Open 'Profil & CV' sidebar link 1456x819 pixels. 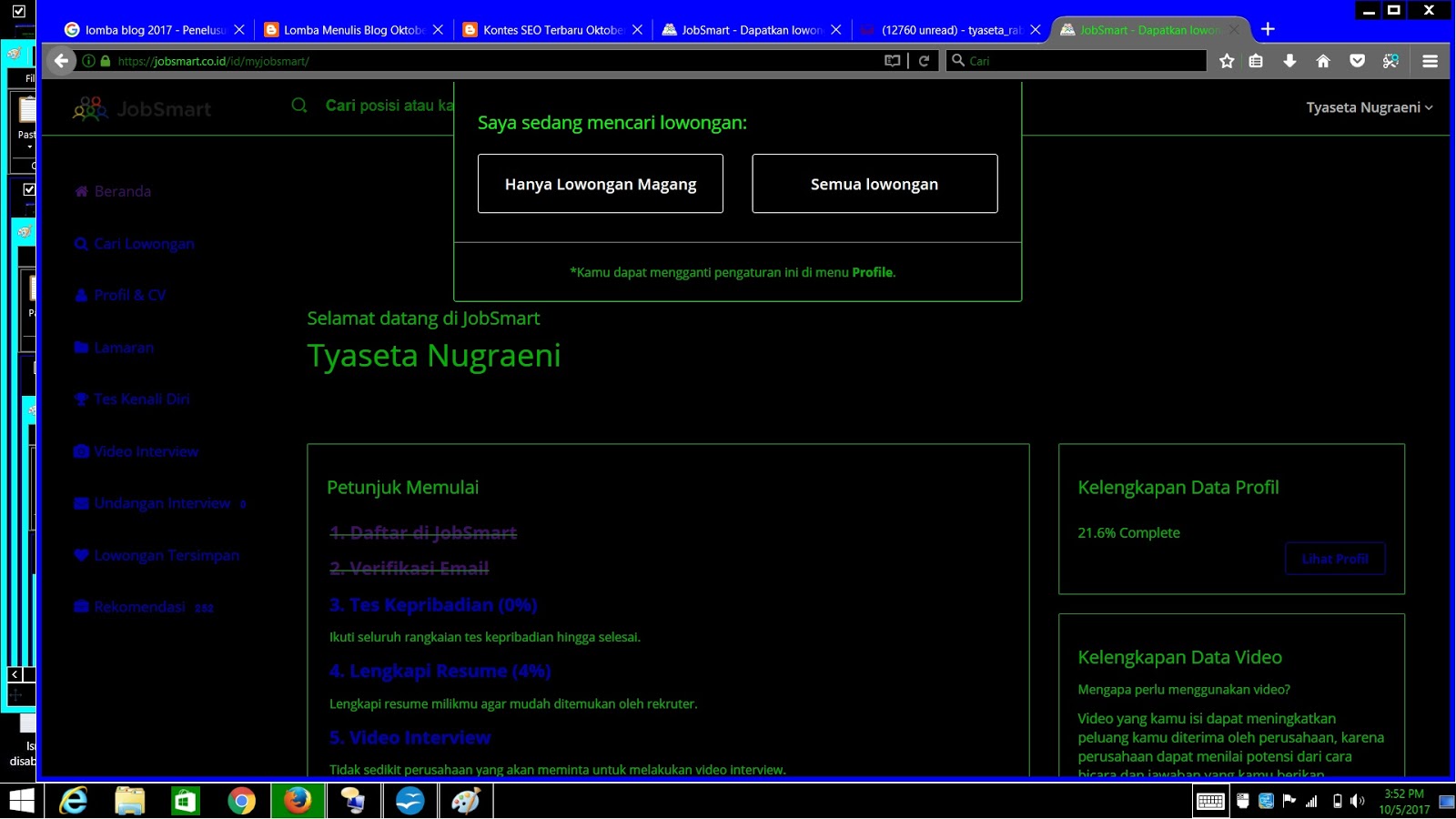tap(130, 295)
